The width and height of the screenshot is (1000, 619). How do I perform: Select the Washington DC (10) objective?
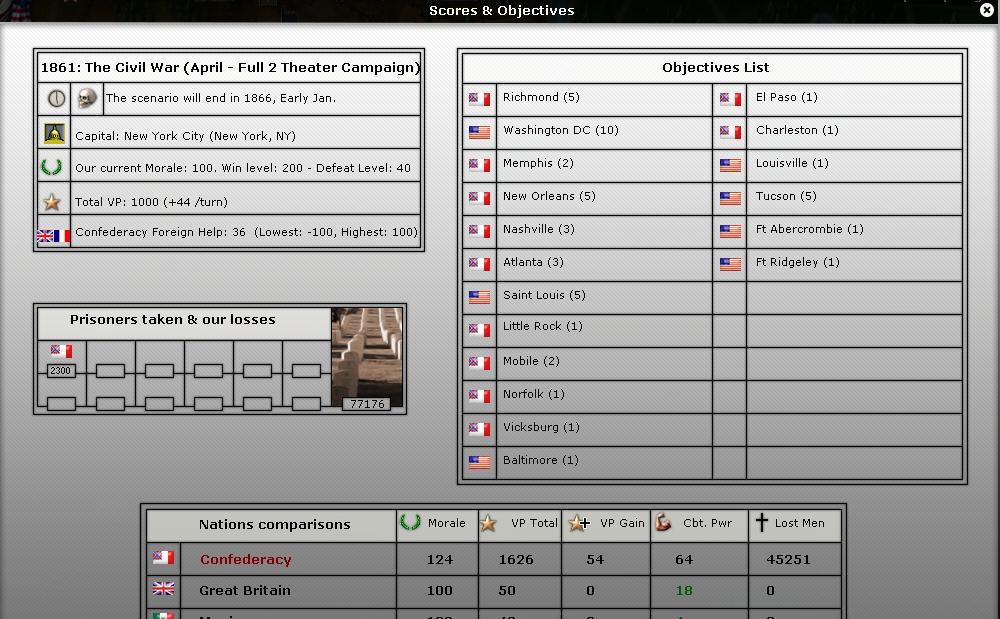pyautogui.click(x=560, y=131)
